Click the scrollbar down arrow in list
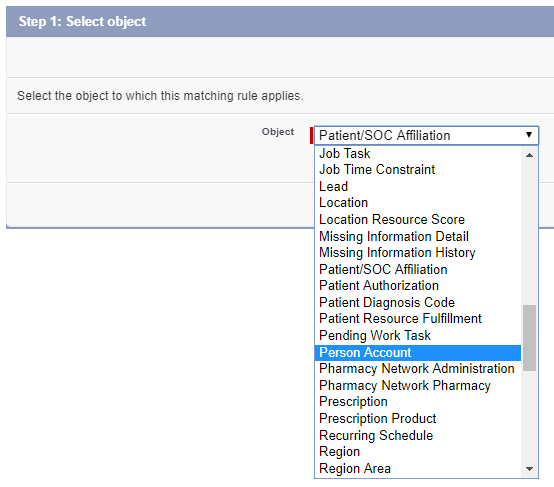The height and width of the screenshot is (487, 554). [x=529, y=469]
